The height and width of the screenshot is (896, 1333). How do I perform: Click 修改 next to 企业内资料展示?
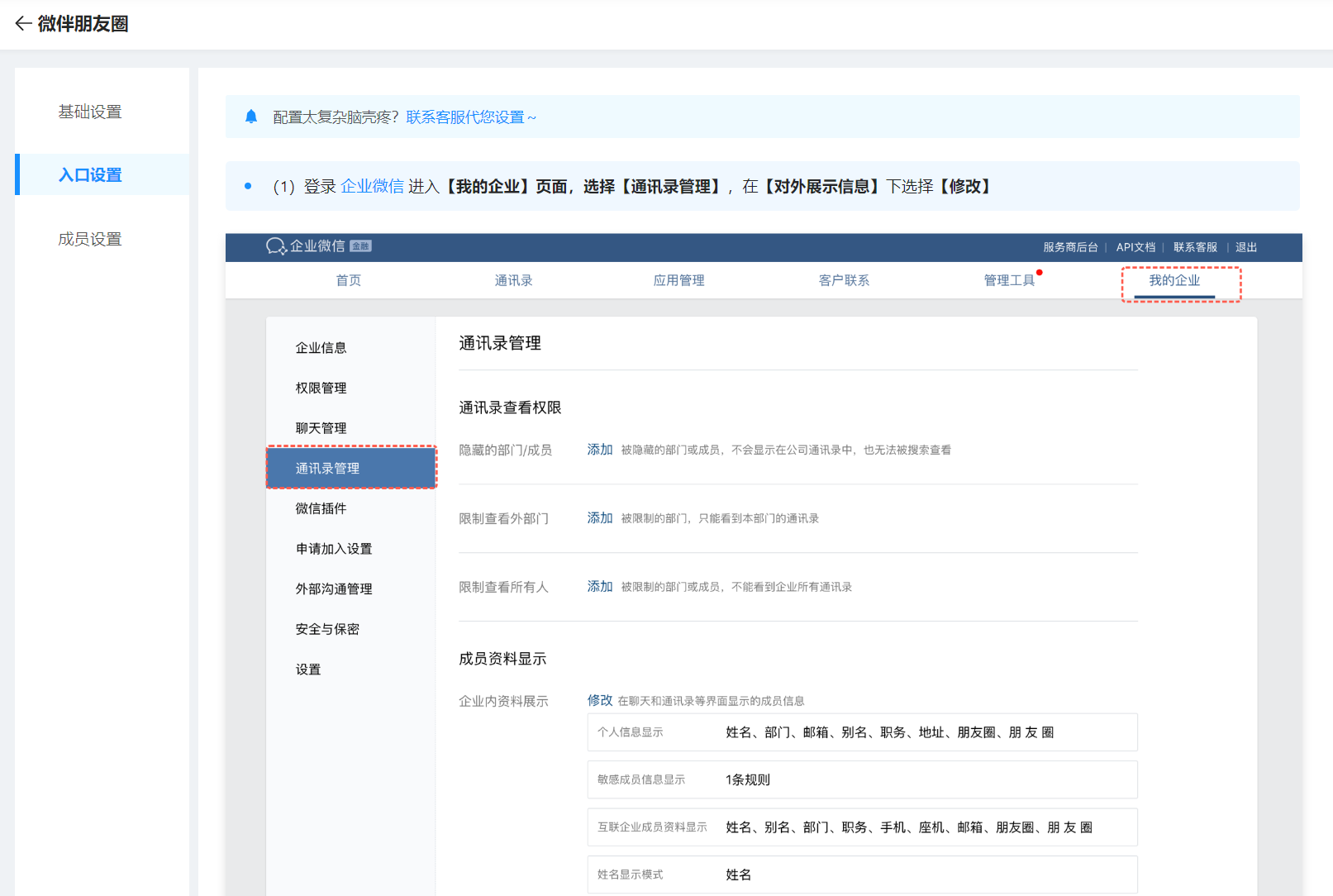coord(599,700)
